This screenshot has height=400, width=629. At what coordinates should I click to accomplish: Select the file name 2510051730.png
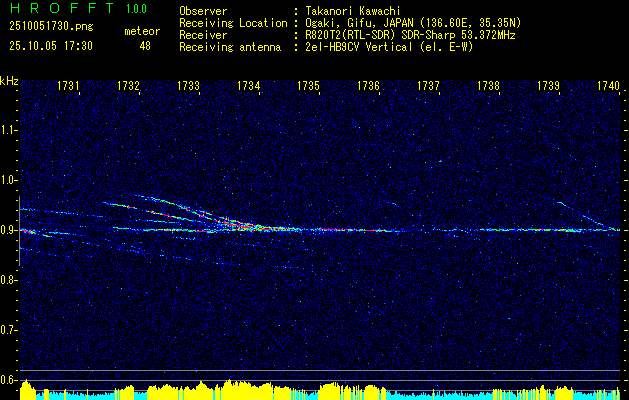(51, 27)
